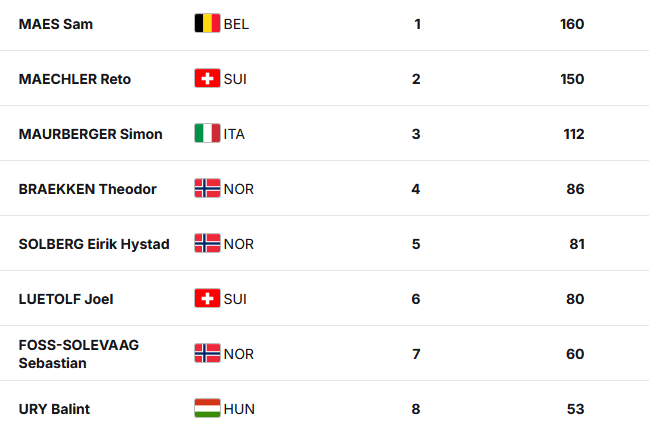This screenshot has width=649, height=433.
Task: Click the Belgian flag beside Maes Sam
Action: pos(207,23)
